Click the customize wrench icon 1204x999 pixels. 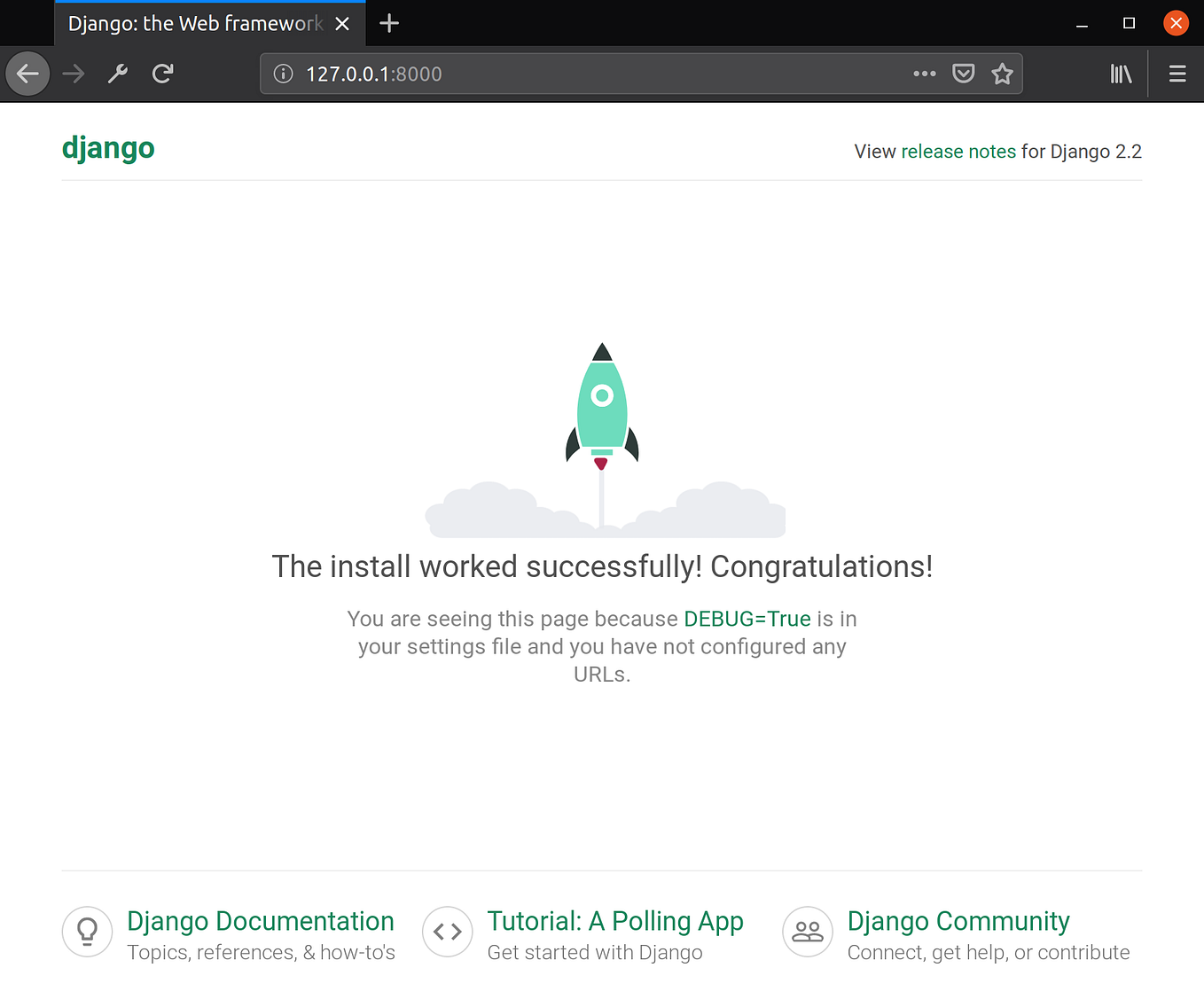117,74
